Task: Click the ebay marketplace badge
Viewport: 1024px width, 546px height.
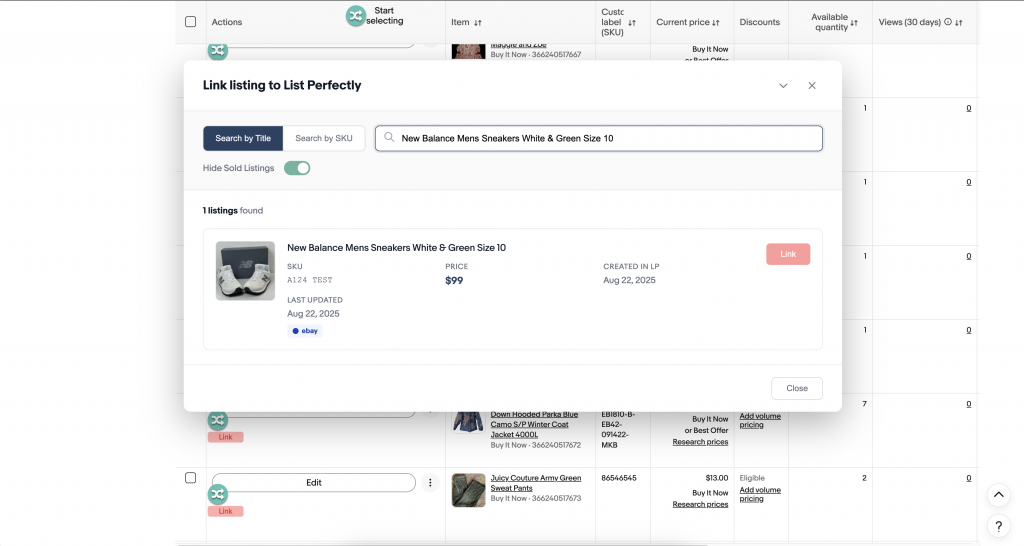Action: pos(305,331)
